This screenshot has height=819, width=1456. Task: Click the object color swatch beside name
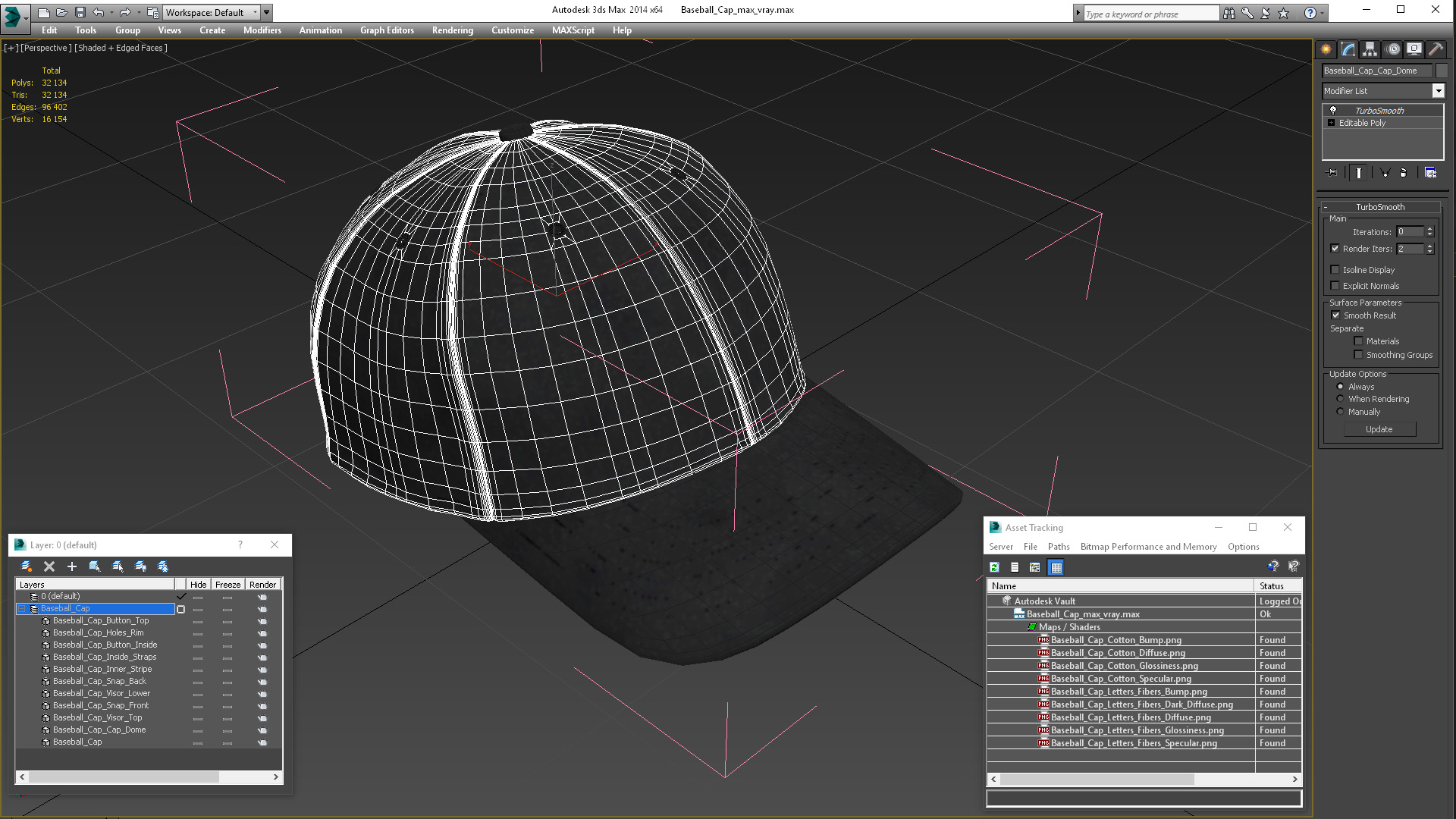[1442, 71]
